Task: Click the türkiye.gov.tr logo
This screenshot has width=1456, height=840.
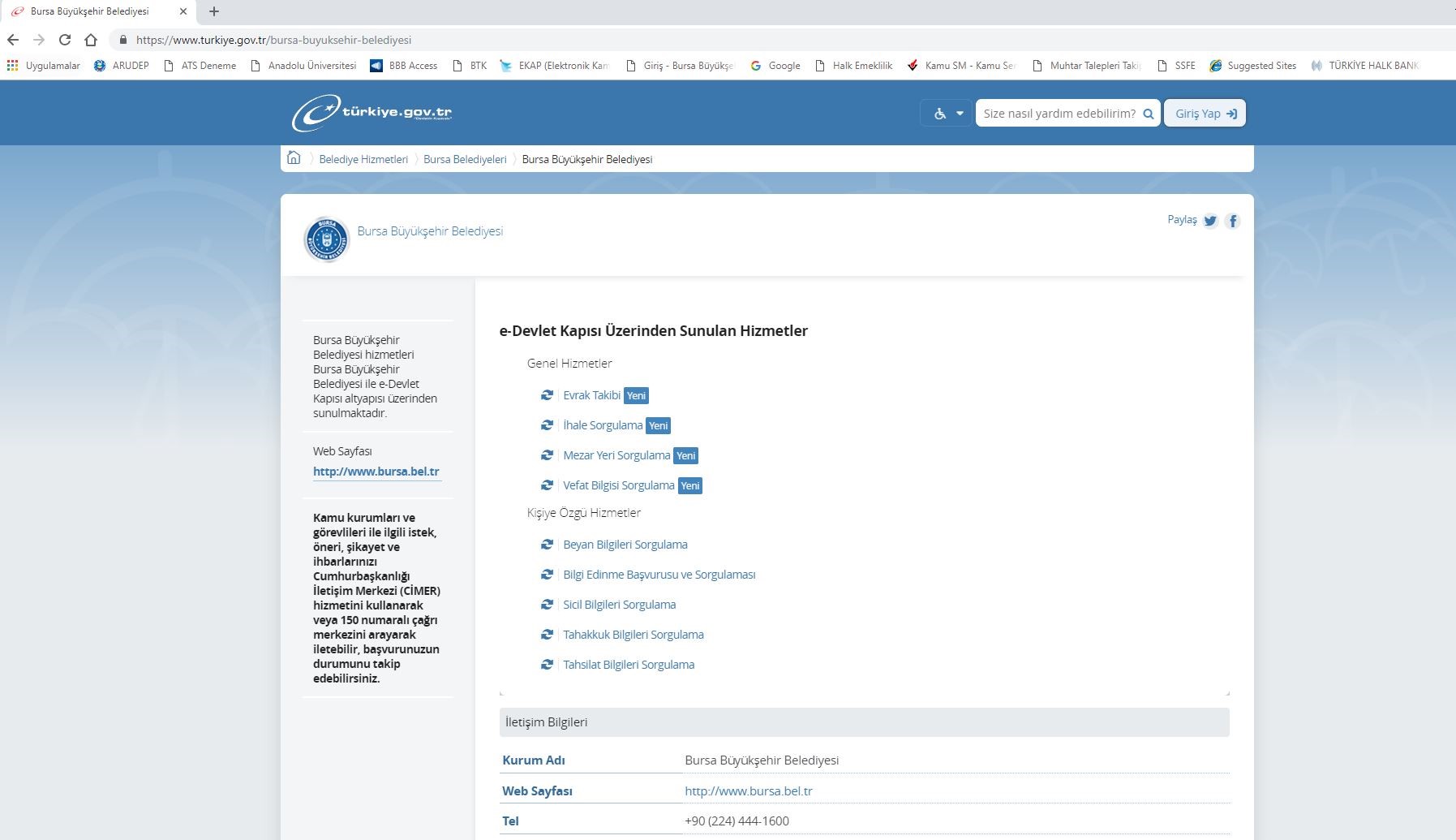Action: (x=372, y=114)
